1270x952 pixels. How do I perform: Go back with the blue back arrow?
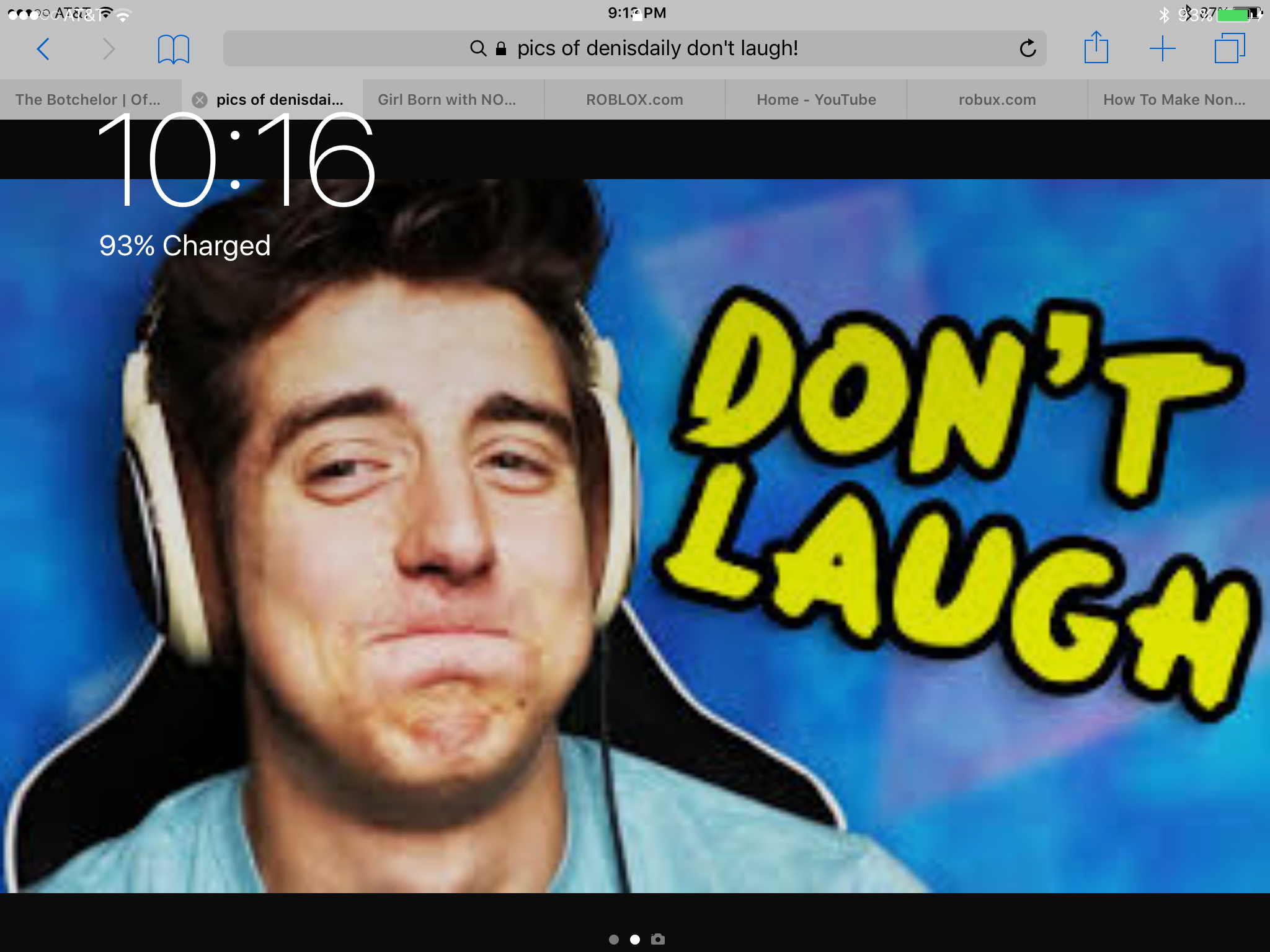click(x=43, y=49)
